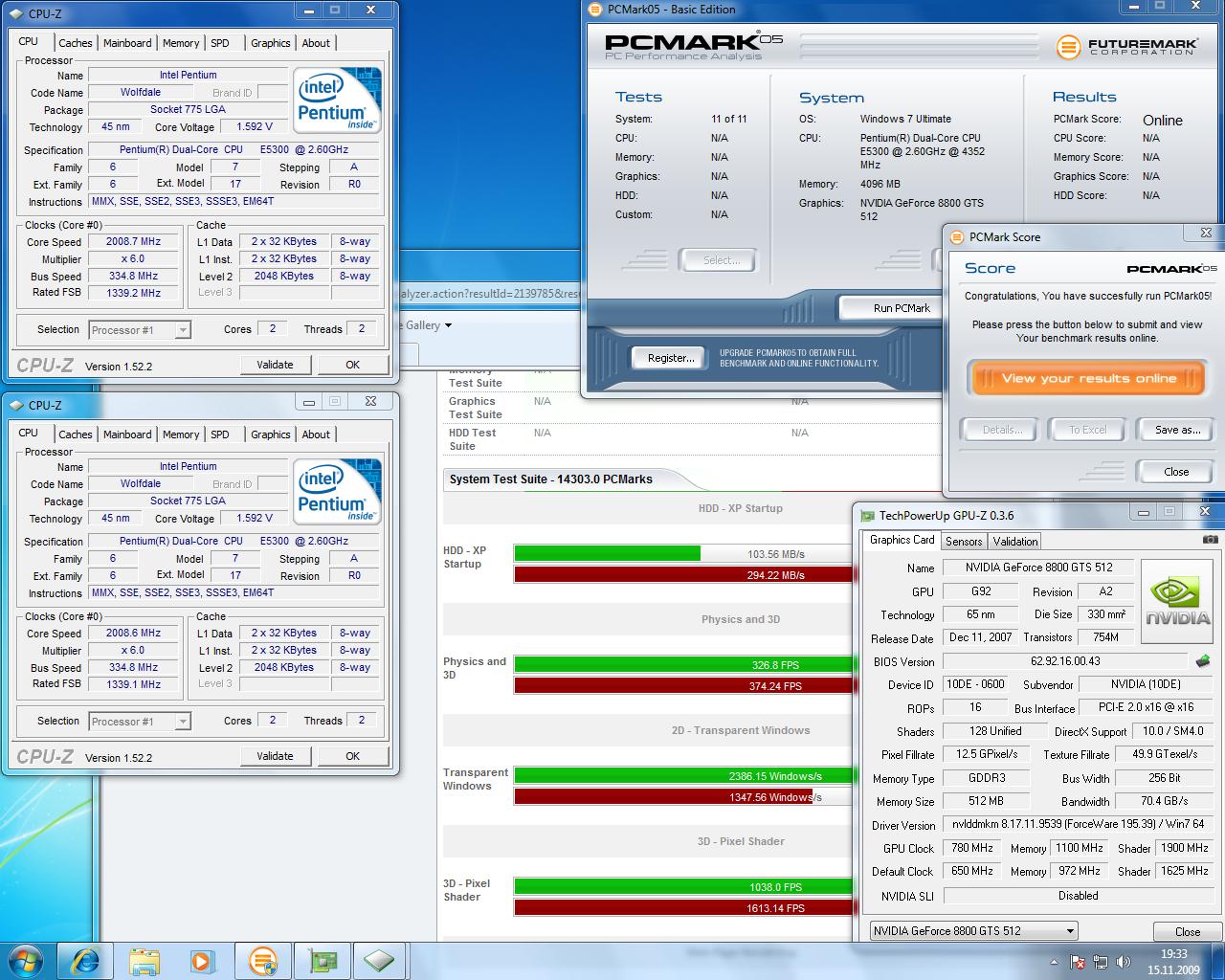Click View your results online button

(x=1088, y=378)
